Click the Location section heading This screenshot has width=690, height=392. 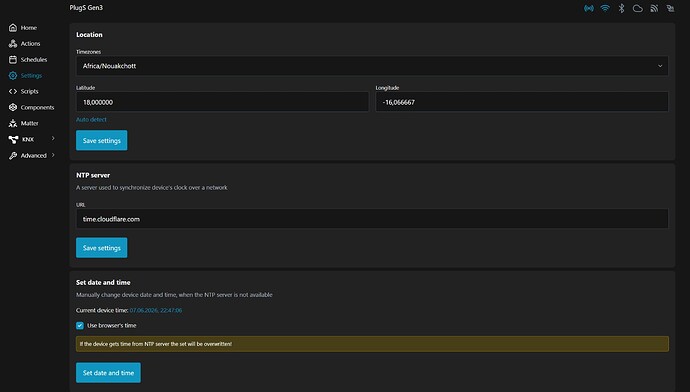point(89,35)
